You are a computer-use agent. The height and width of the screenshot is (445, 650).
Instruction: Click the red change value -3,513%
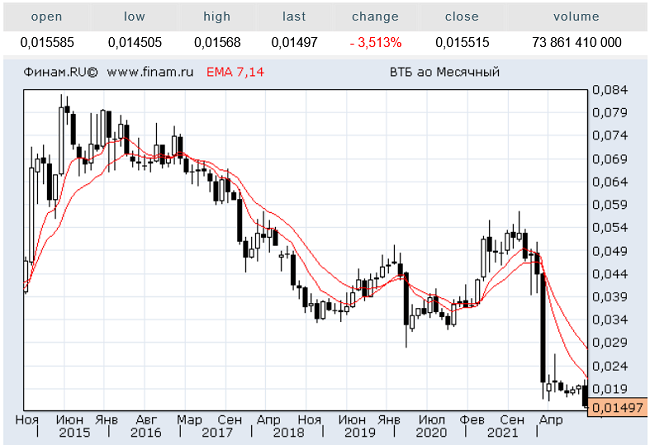pos(376,42)
